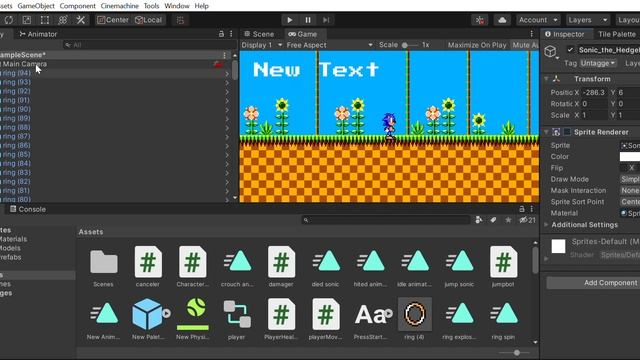Viewport: 640px width, 360px height.
Task: Select the damager script asset
Action: [x=281, y=267]
